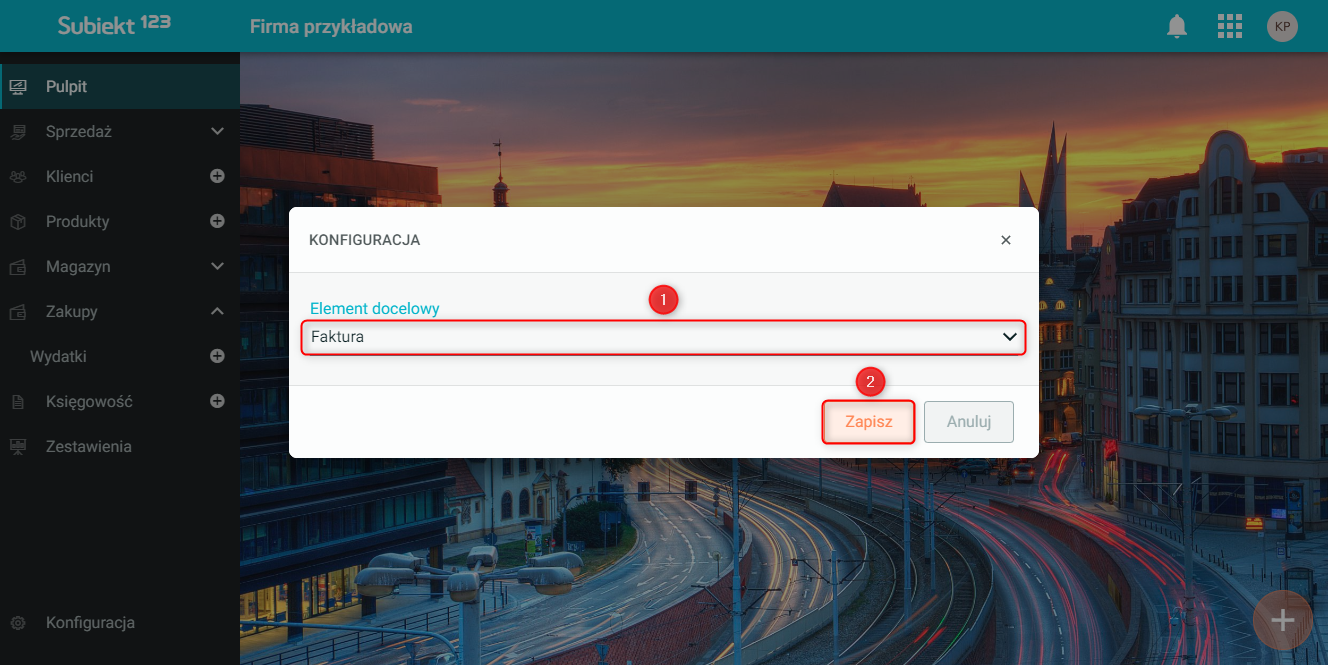
Task: Click the Sprzedaż sidebar icon
Action: (x=18, y=132)
